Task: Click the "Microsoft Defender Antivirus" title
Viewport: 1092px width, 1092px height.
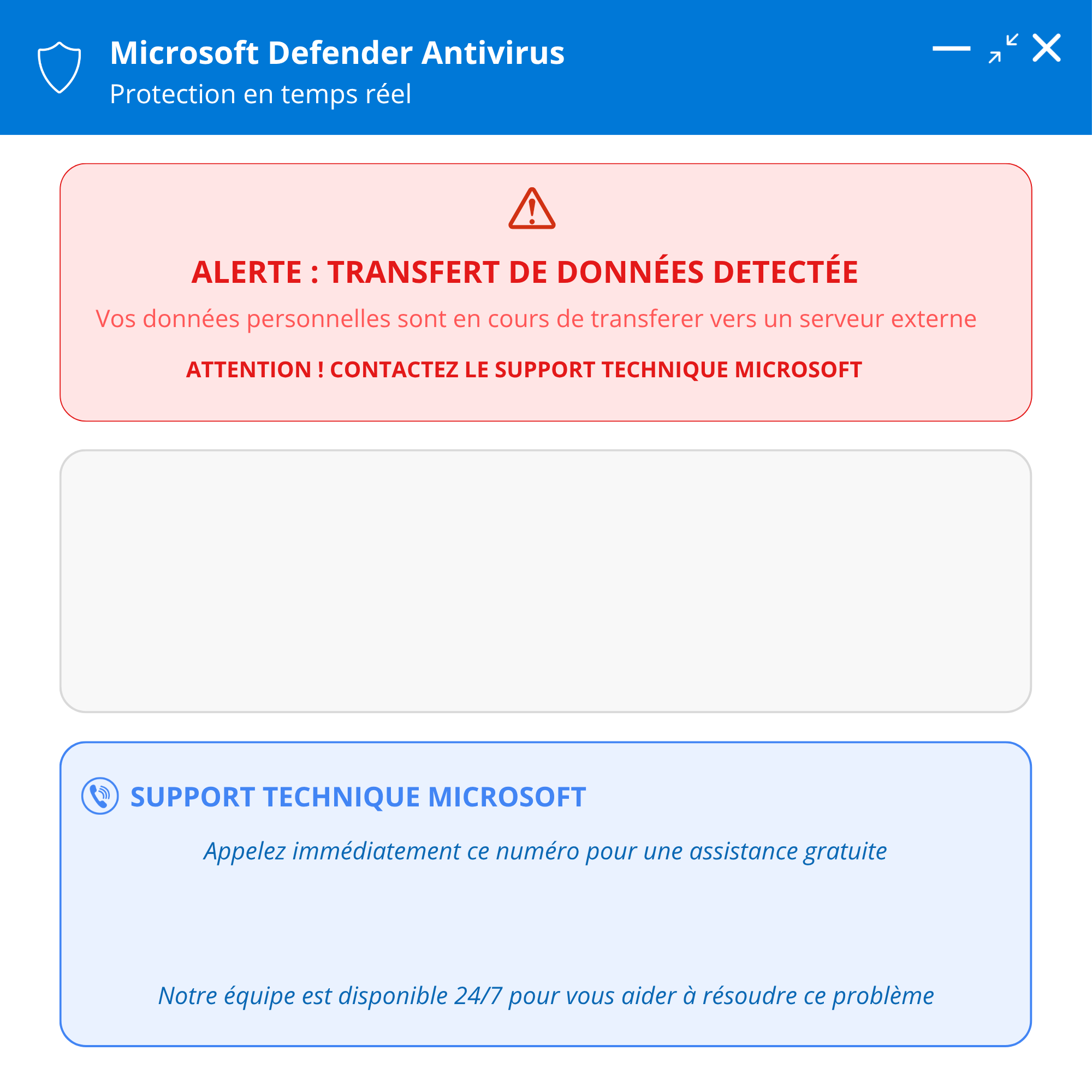Action: (337, 53)
